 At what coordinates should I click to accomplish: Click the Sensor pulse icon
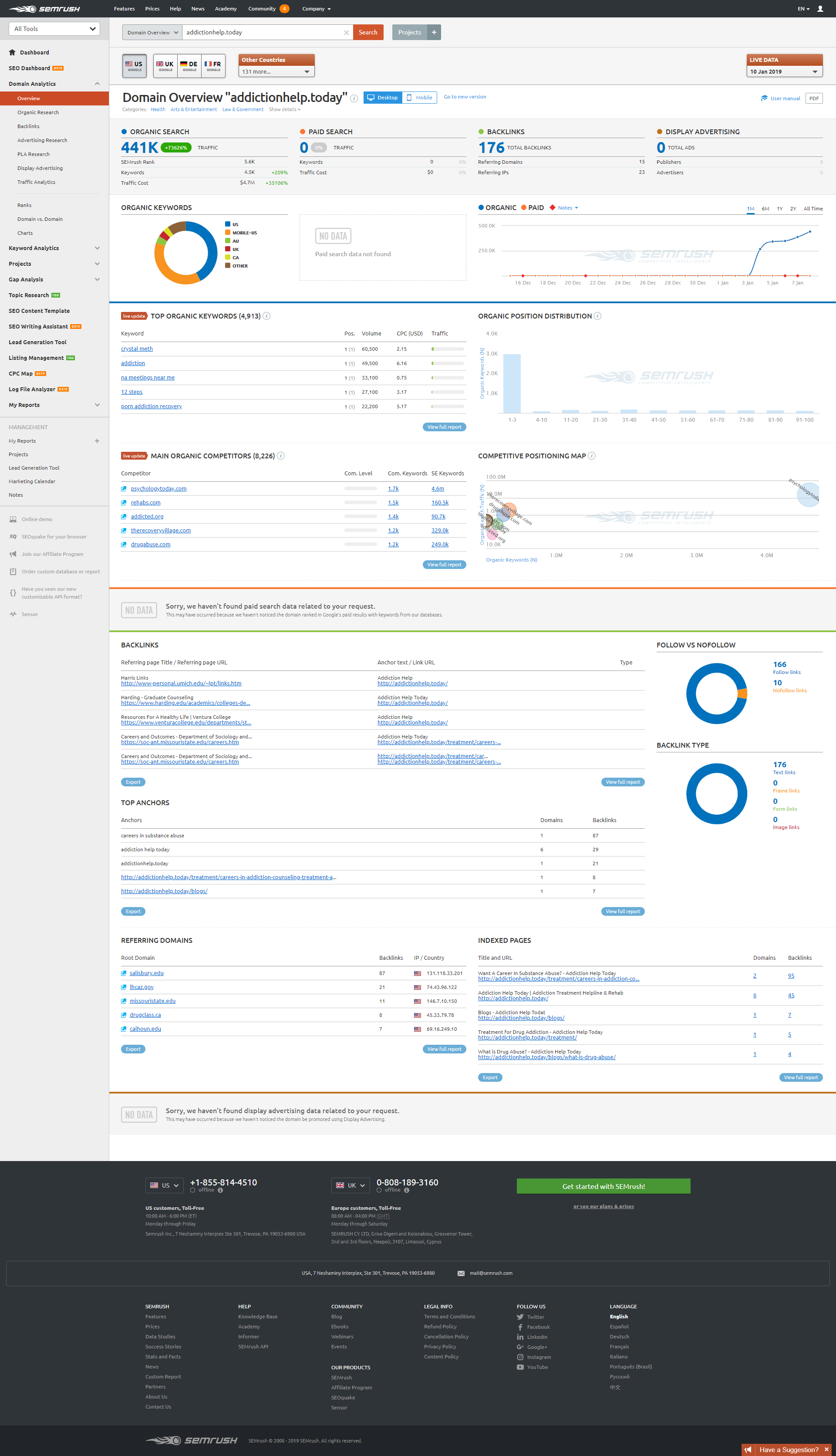point(13,615)
